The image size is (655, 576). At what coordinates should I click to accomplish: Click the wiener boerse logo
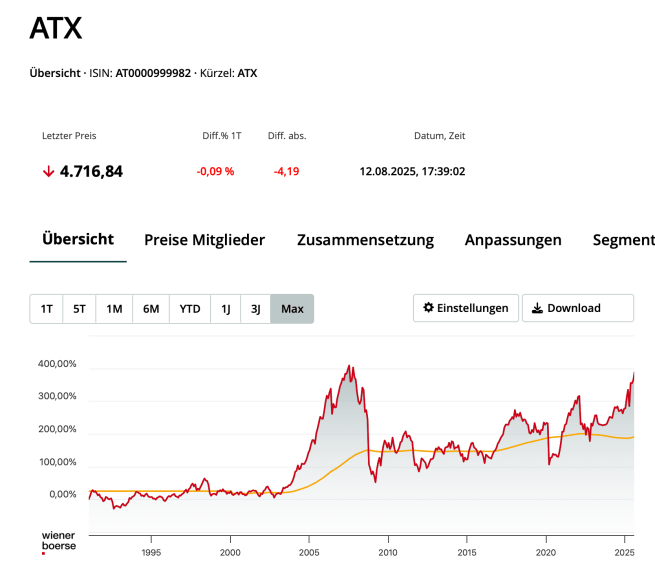click(58, 541)
